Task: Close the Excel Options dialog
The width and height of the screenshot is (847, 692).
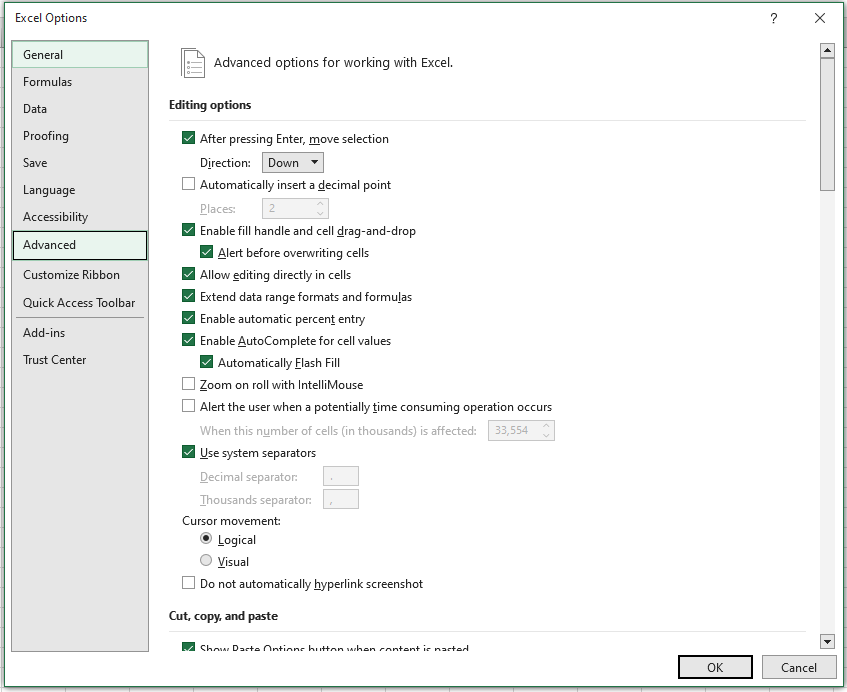Action: coord(819,18)
